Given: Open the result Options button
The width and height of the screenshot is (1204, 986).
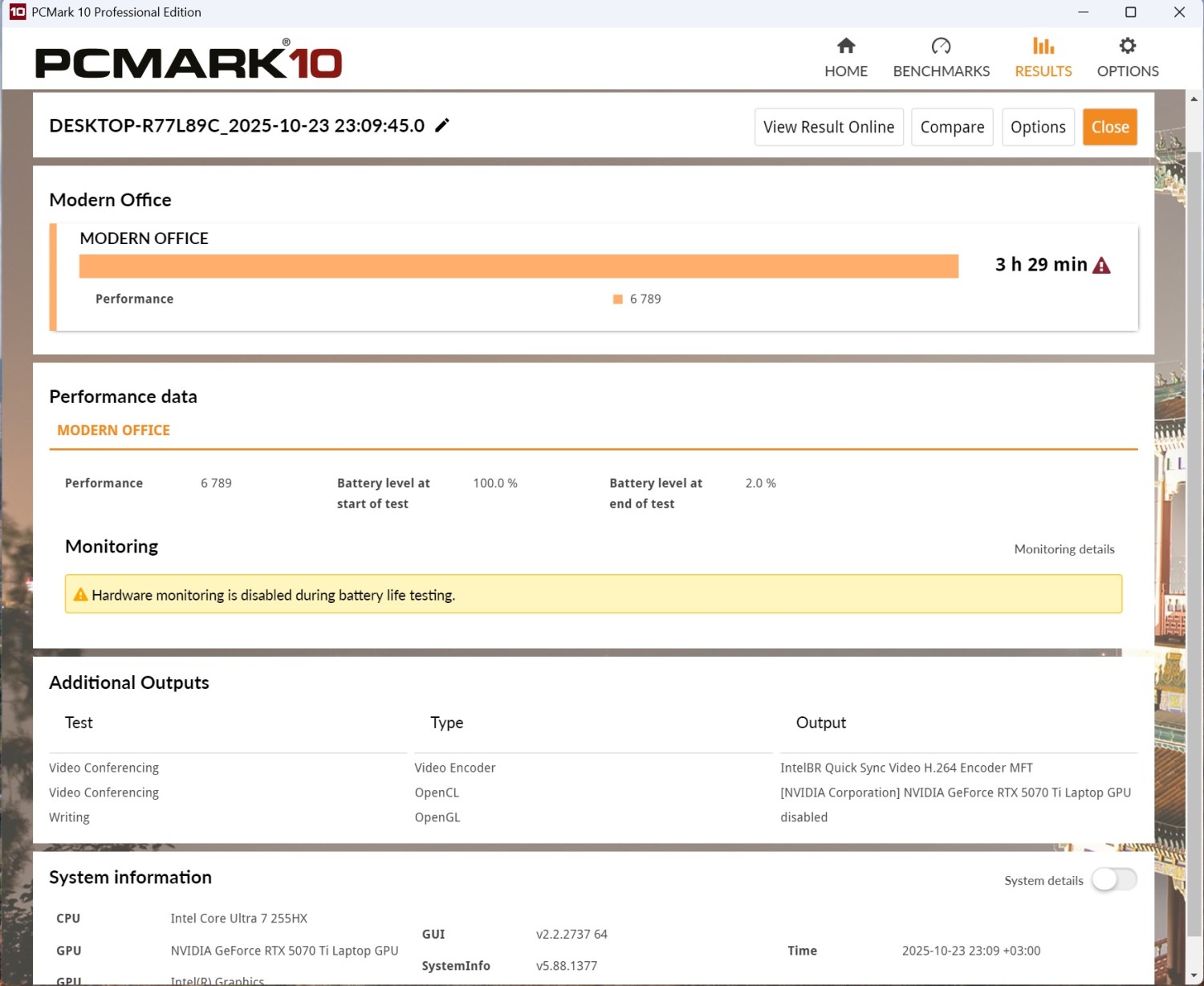Looking at the screenshot, I should coord(1037,127).
